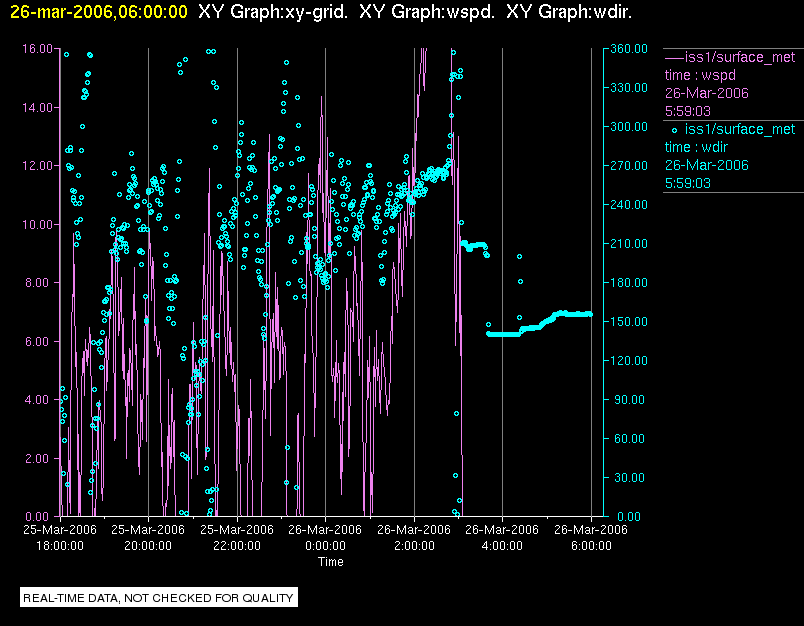Click the 25-Mar-2006 22:00:00 x-axis tick label

[237, 538]
